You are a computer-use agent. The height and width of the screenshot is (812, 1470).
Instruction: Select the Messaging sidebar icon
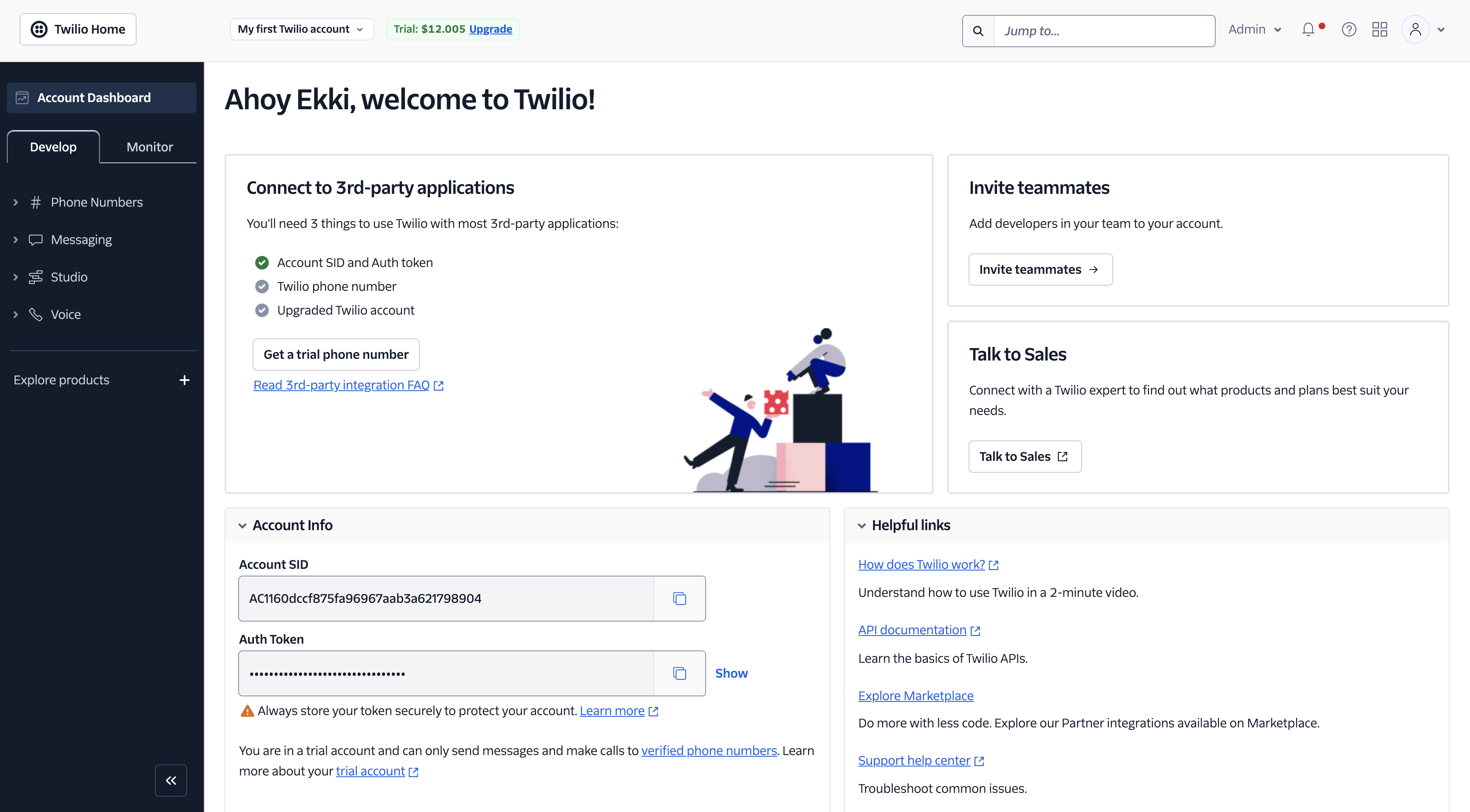[x=36, y=239]
